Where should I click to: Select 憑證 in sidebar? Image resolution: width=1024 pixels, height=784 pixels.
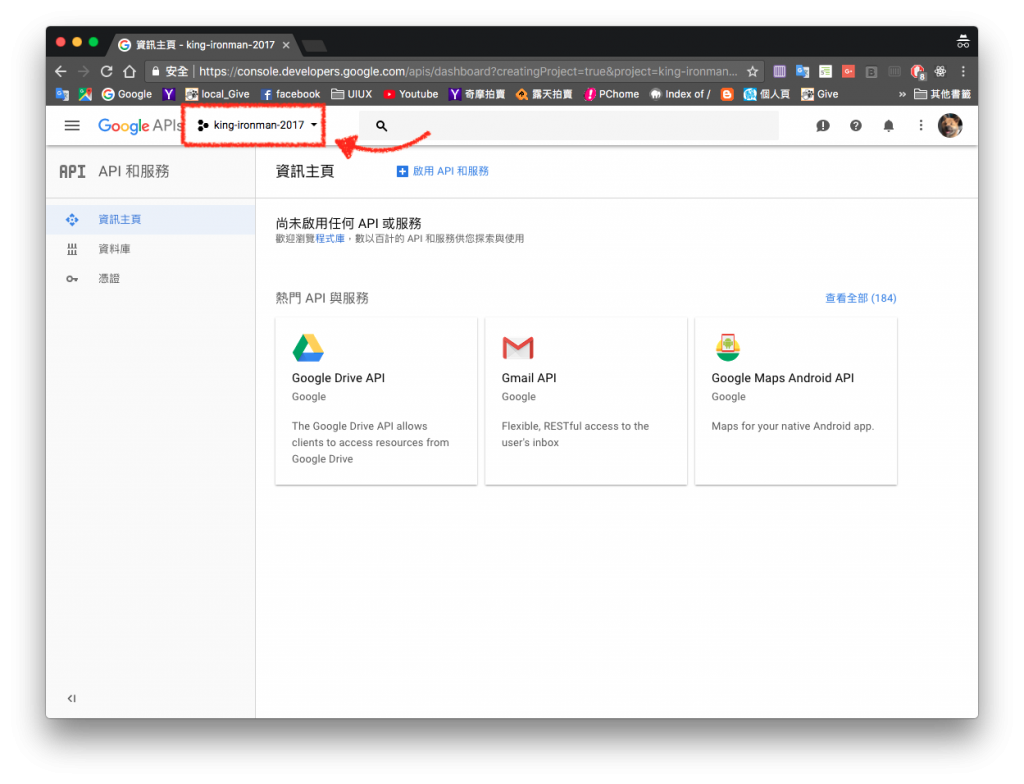point(151,278)
